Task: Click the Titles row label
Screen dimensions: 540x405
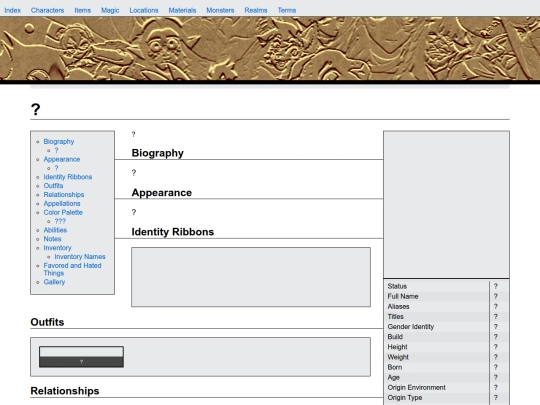Action: tap(395, 317)
